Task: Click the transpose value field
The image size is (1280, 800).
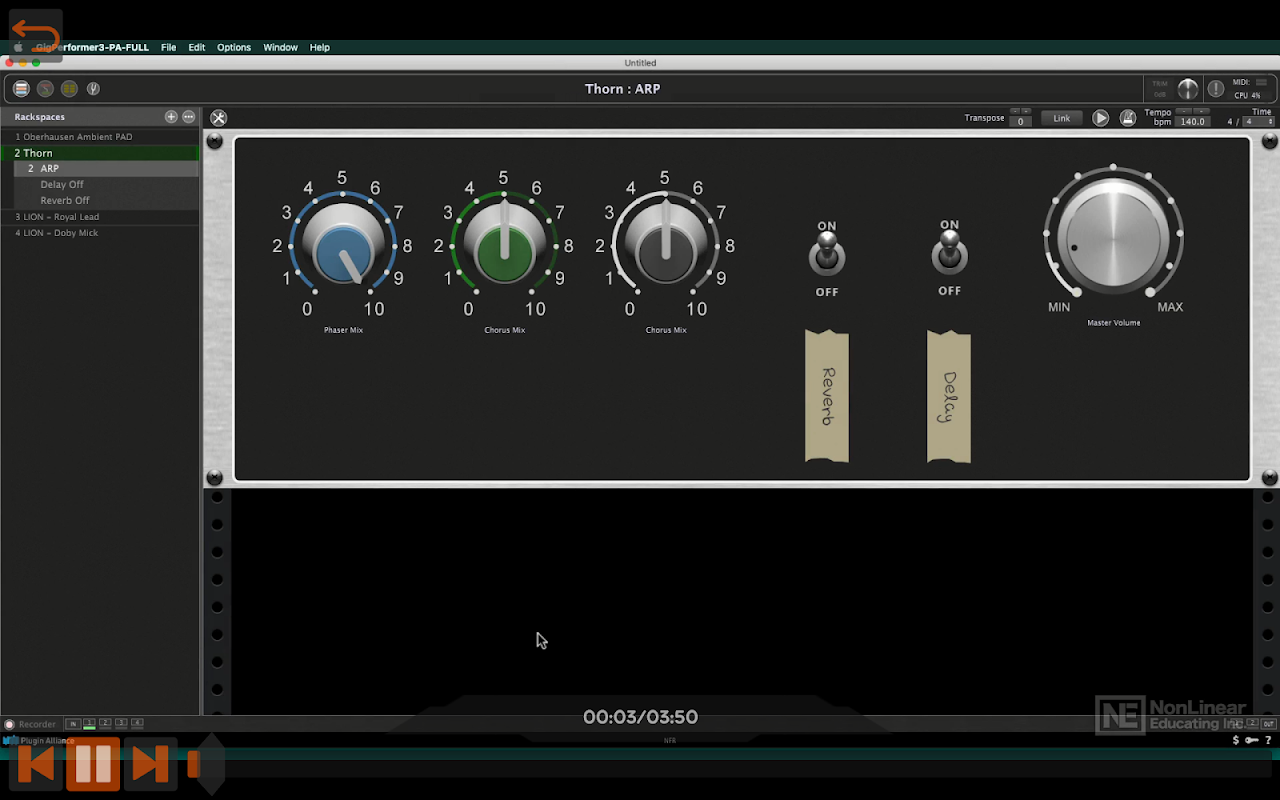Action: click(1020, 122)
